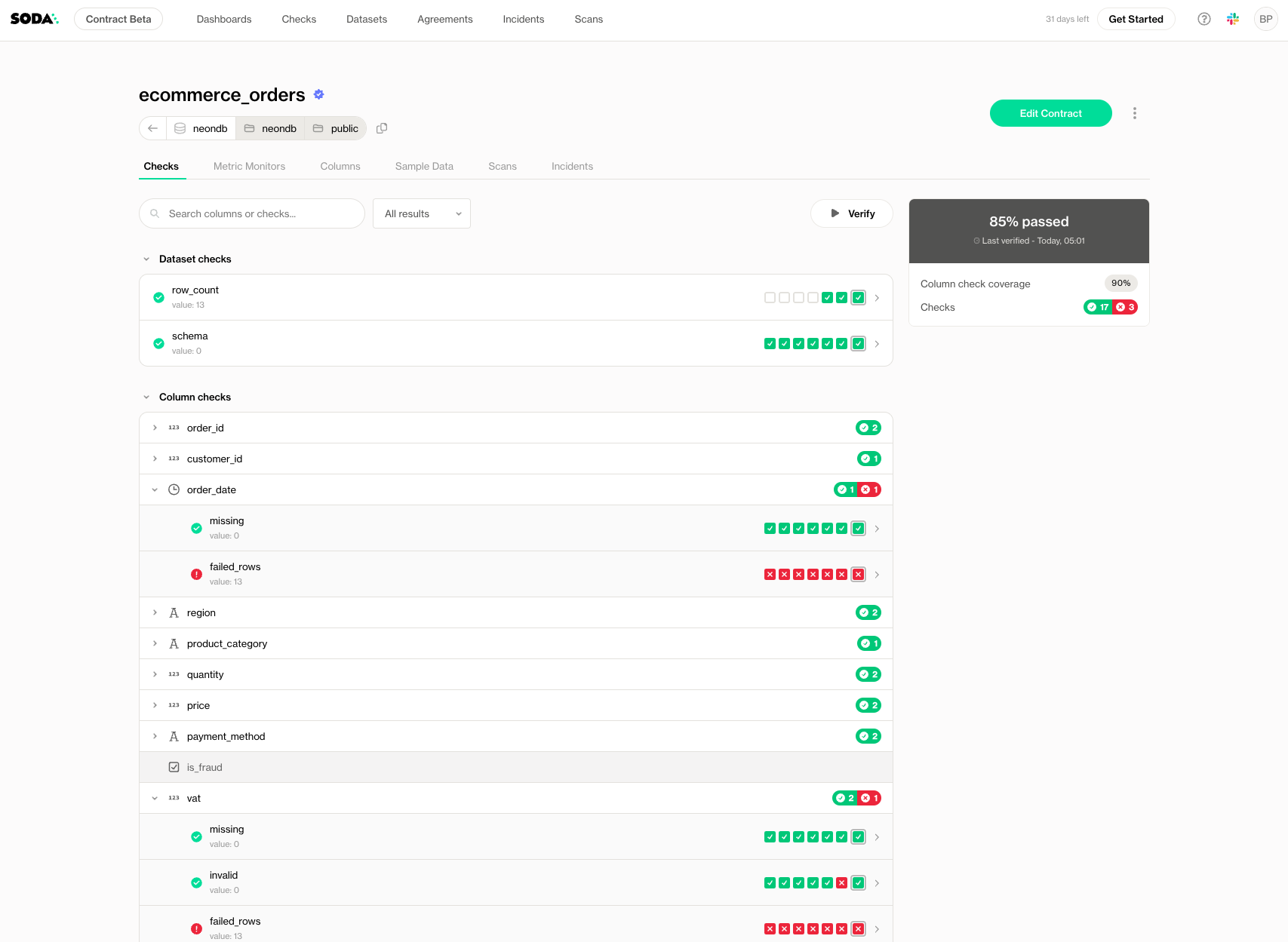Screen dimensions: 1288x942
Task: Collapse the Dataset checks section
Action: tap(146, 259)
